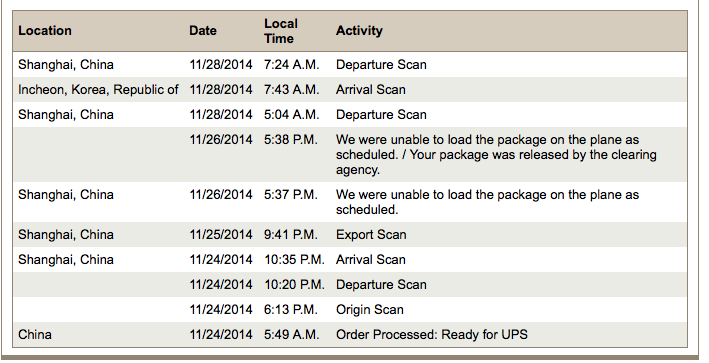Click the released by clearing agency message
Image resolution: width=709 pixels, height=363 pixels.
pos(496,155)
